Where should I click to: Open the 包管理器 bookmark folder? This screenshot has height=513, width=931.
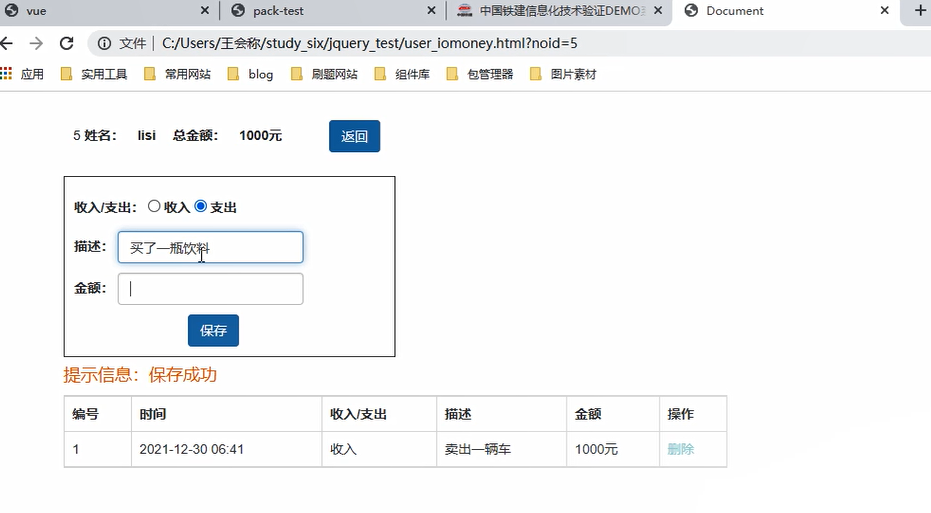pyautogui.click(x=480, y=74)
